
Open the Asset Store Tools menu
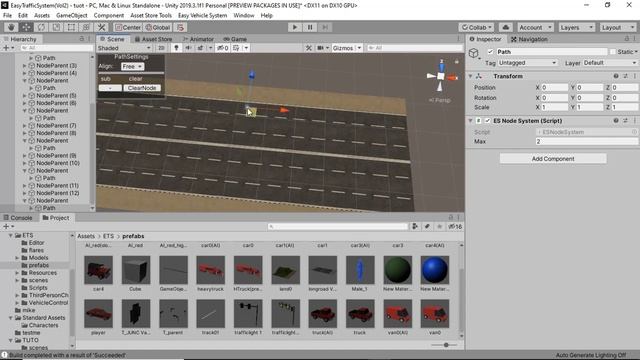click(151, 16)
